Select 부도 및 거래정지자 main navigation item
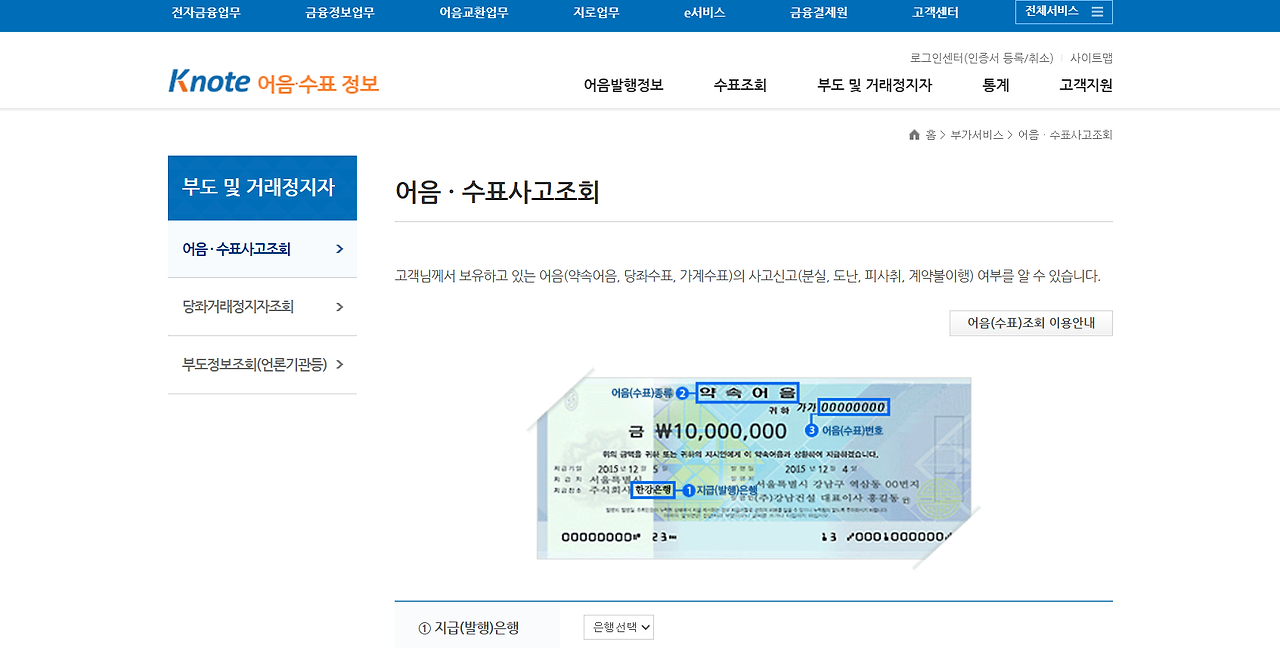 [x=875, y=85]
